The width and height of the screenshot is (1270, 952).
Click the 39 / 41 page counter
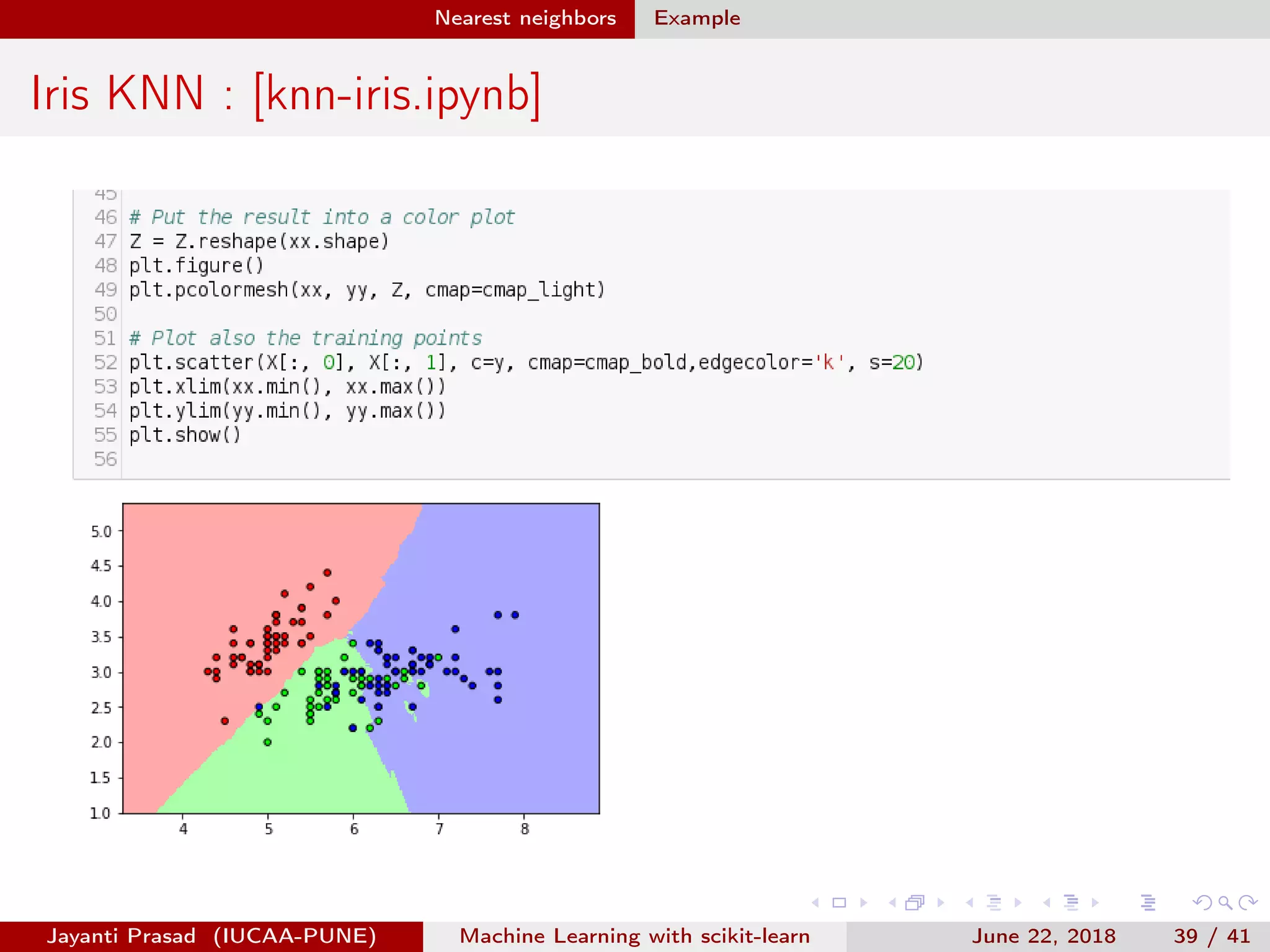1212,936
